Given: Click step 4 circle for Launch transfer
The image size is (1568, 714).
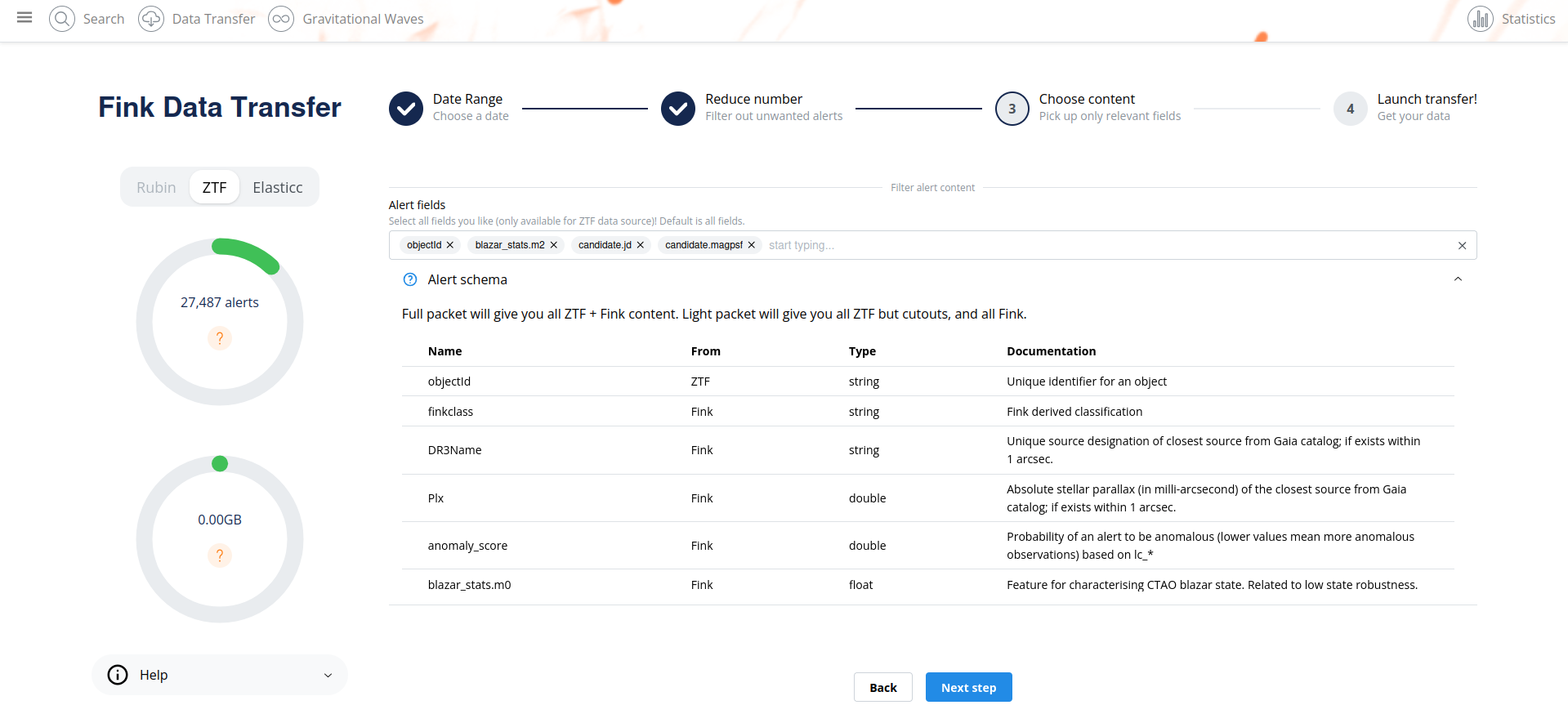Looking at the screenshot, I should click(x=1351, y=109).
